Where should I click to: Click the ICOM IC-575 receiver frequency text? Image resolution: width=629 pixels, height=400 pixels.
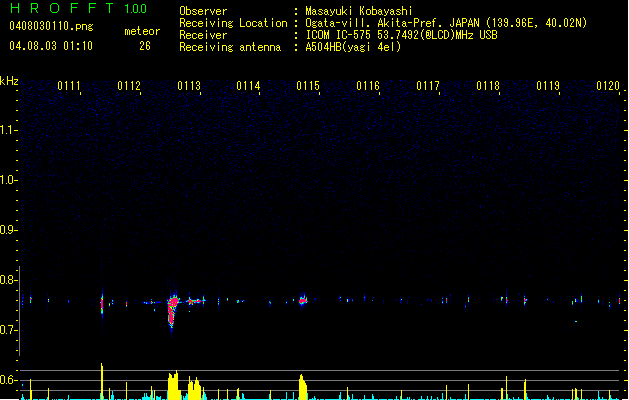[x=401, y=35]
